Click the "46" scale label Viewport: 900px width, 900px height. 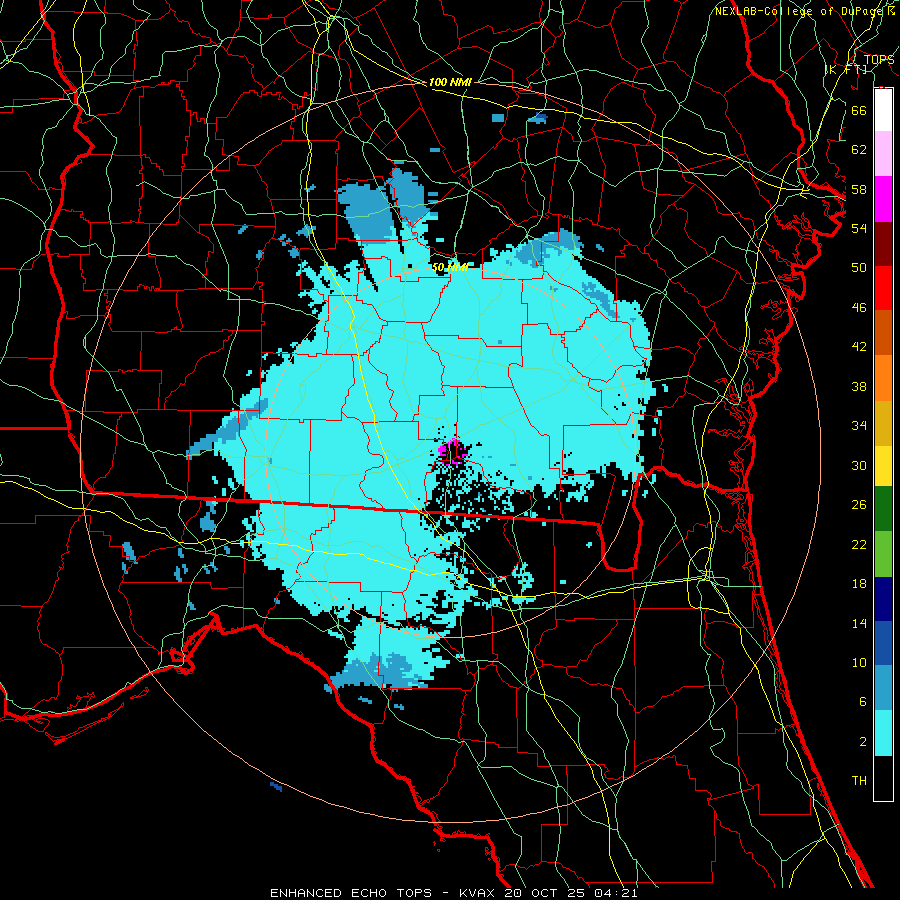[x=859, y=308]
